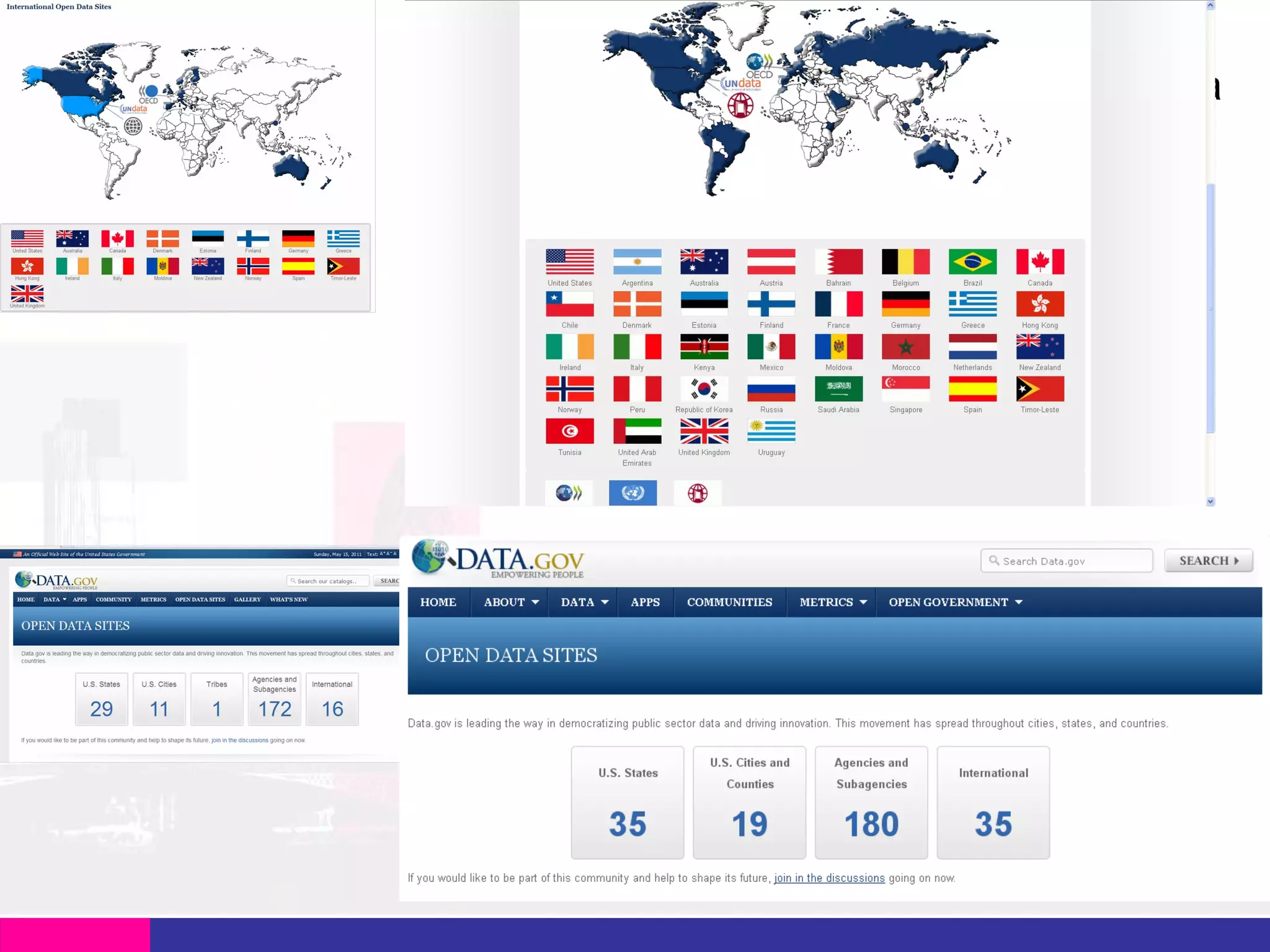The image size is (1270, 952).
Task: Click the Tribes 1 tile in the small page
Action: pos(216,699)
